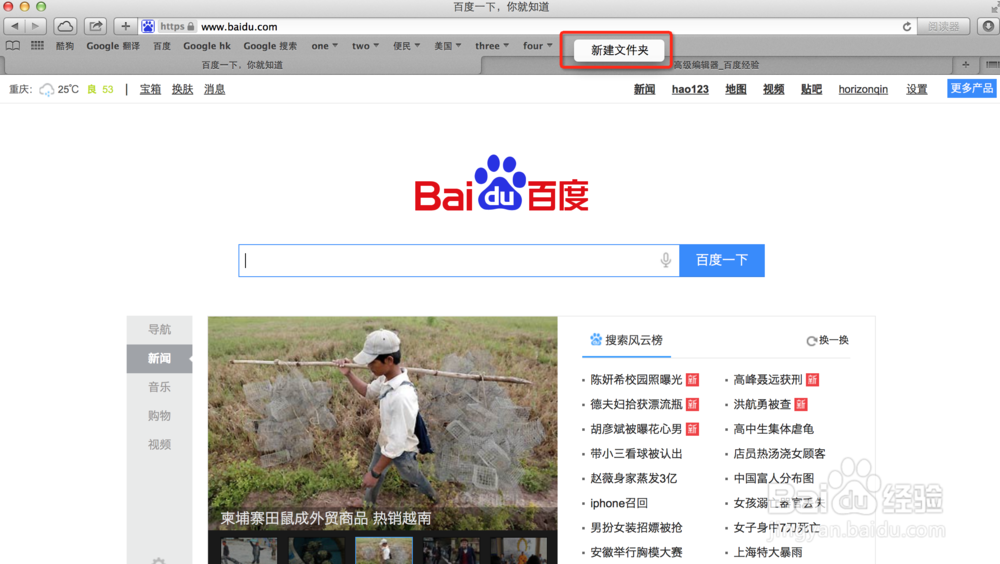
Task: Open the downloads icon
Action: coord(988,26)
